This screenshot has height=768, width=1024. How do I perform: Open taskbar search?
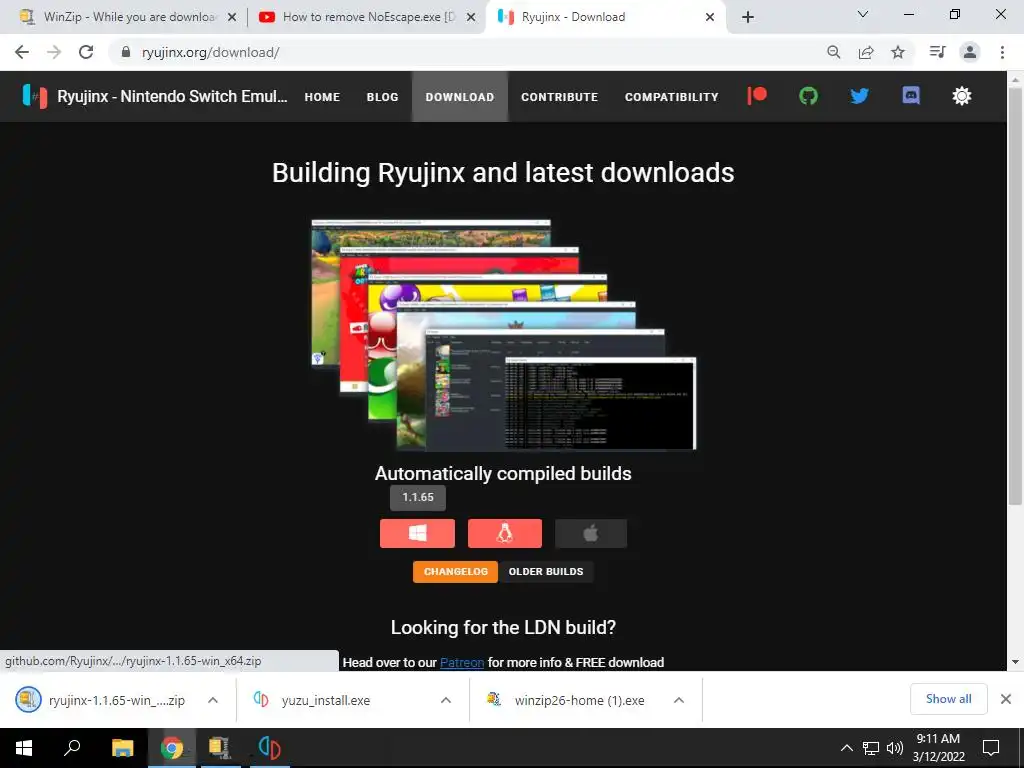72,748
